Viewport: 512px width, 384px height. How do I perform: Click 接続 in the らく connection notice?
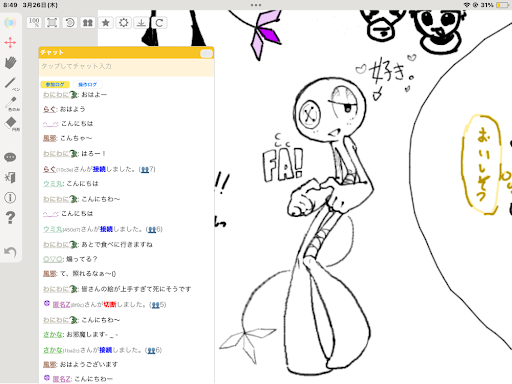pyautogui.click(x=99, y=169)
